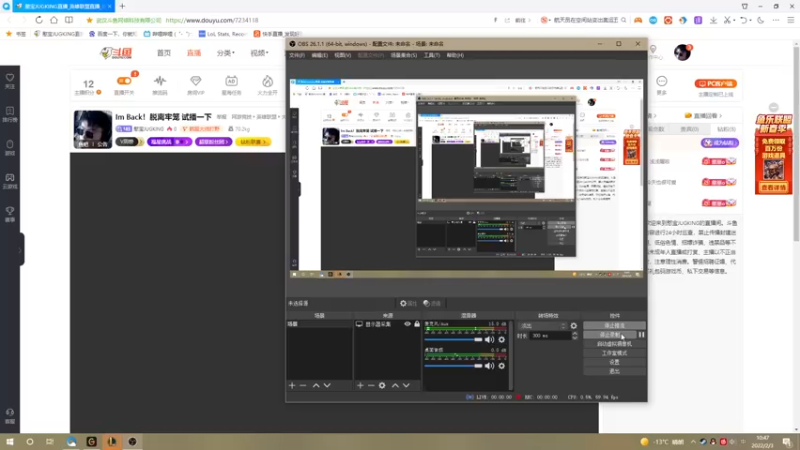This screenshot has height=450, width=800.
Task: Enable studio mode in OBS controls
Action: (614, 353)
